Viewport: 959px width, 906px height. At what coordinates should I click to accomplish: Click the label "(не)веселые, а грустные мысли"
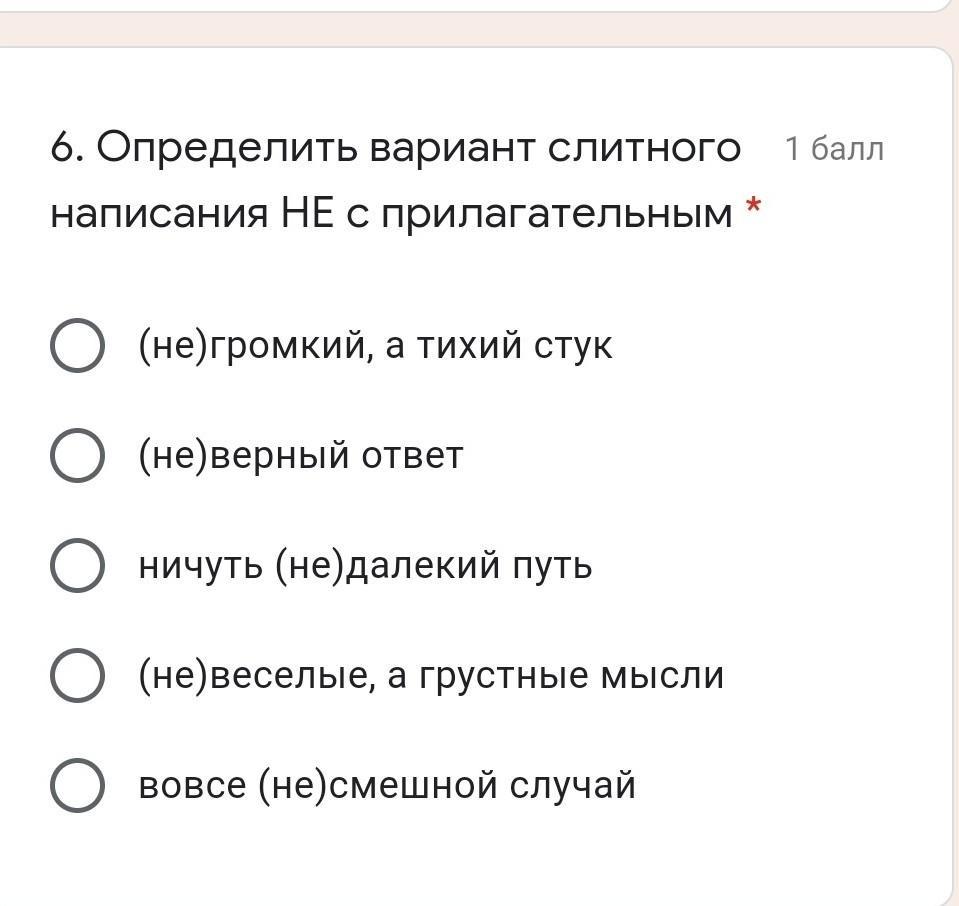tap(430, 676)
